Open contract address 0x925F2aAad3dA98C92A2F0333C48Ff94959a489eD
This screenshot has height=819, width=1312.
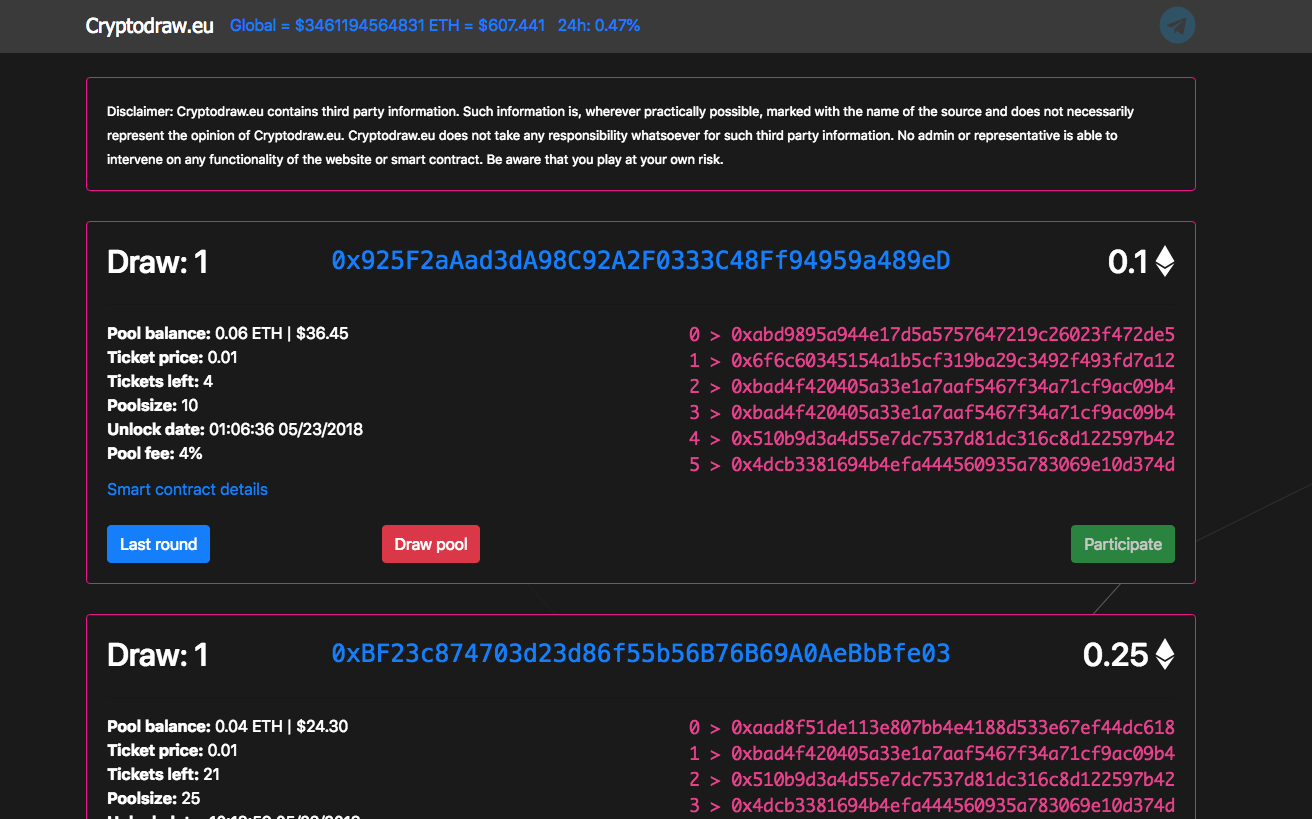tap(641, 261)
